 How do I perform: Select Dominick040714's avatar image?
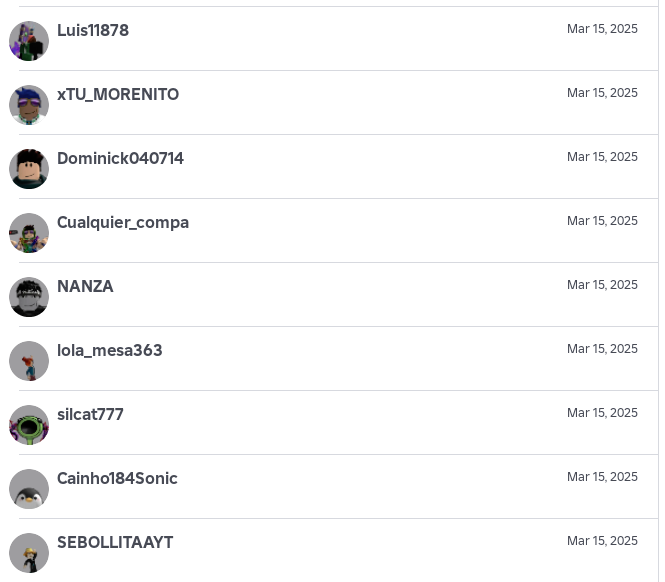29,169
